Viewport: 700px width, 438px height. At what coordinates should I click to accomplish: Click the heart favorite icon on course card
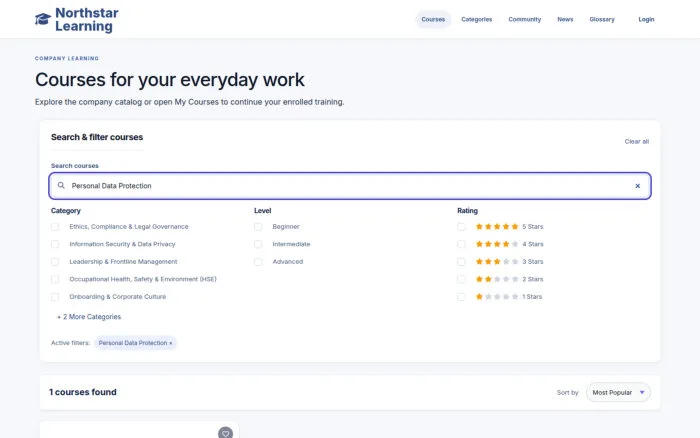[x=225, y=433]
